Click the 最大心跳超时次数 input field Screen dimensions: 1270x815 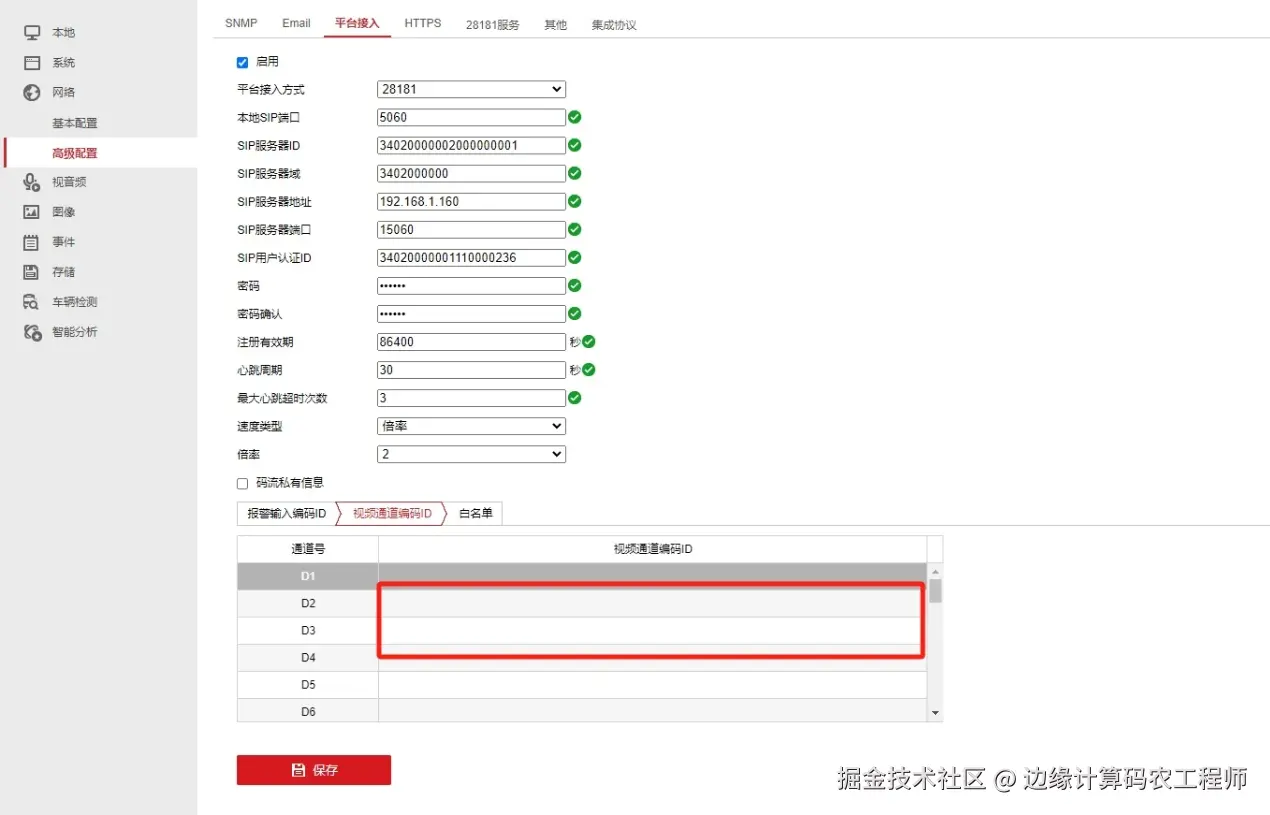(471, 398)
